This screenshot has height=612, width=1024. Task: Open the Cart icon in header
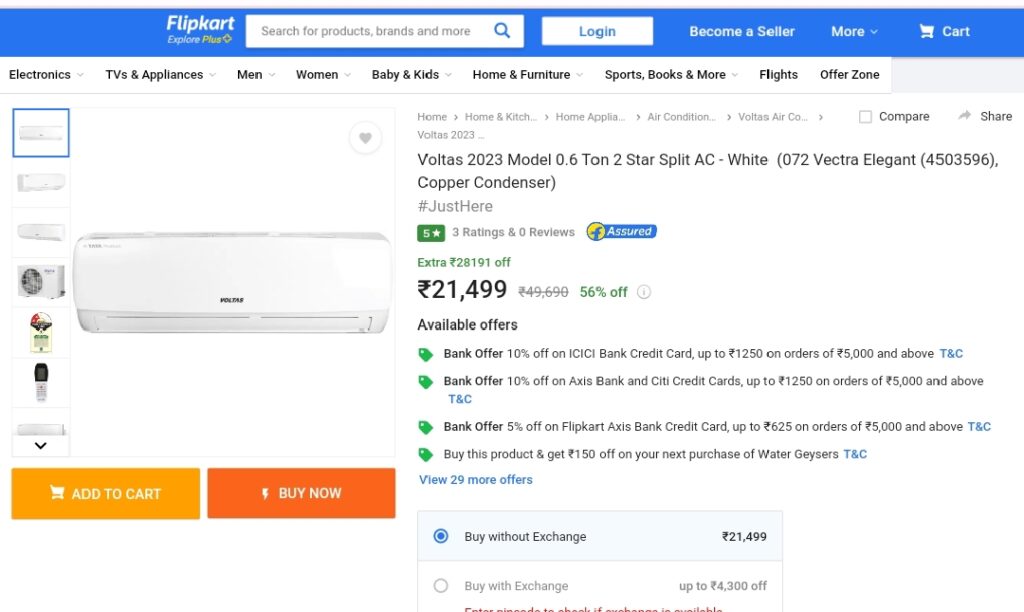coord(926,31)
